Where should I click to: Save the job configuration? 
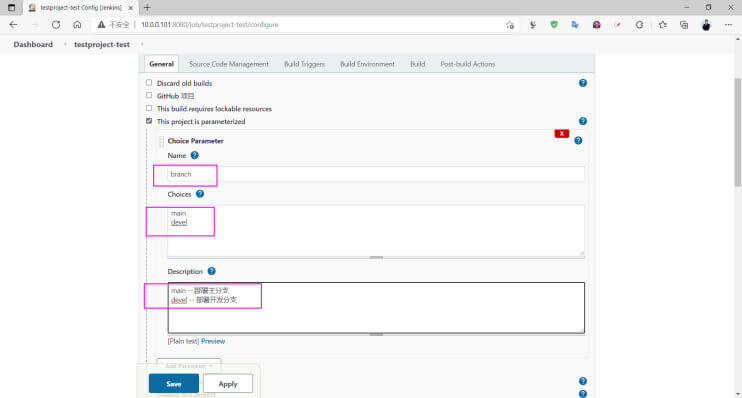174,384
